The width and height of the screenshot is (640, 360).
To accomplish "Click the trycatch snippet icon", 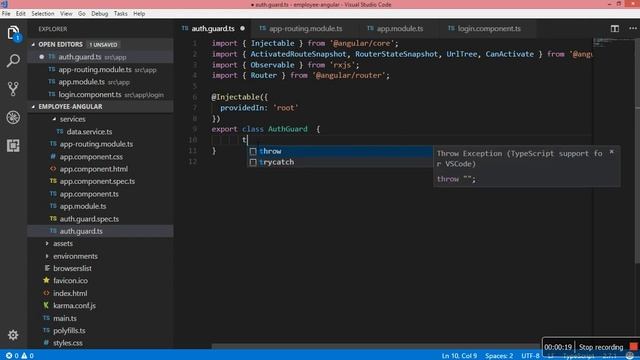I will coord(253,162).
